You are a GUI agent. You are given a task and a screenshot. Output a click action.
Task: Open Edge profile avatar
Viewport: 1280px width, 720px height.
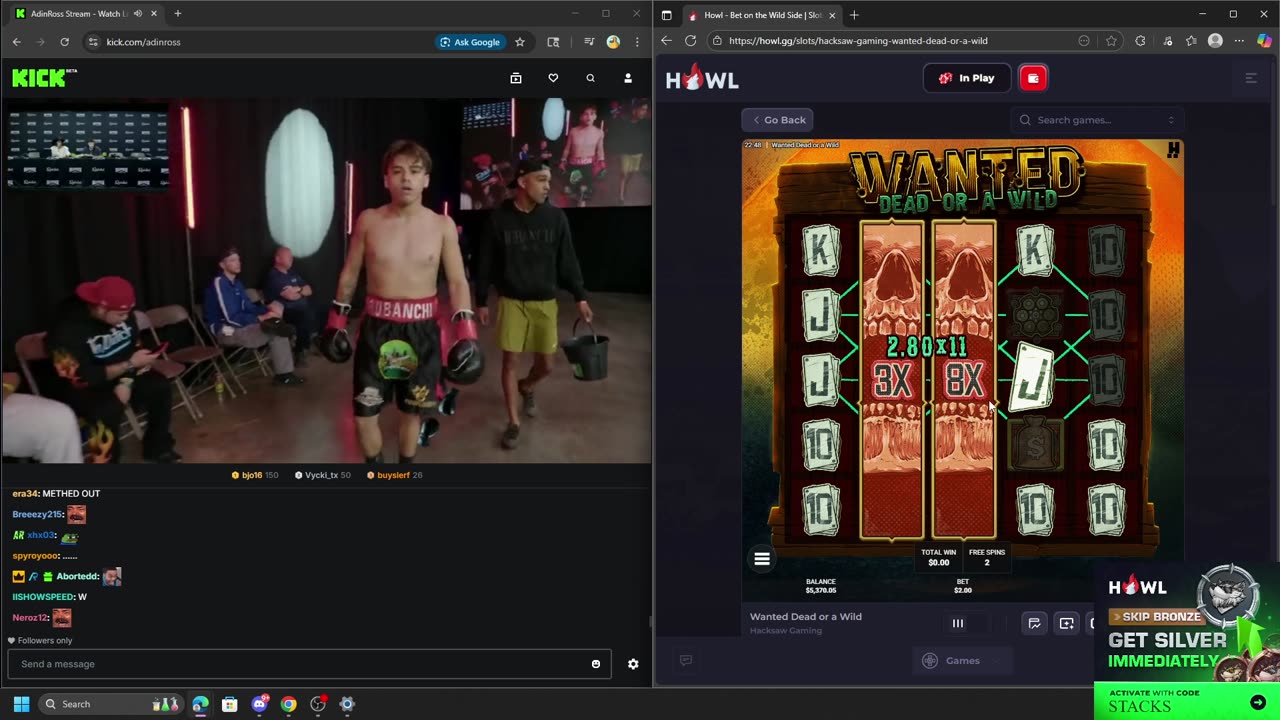pyautogui.click(x=1215, y=41)
